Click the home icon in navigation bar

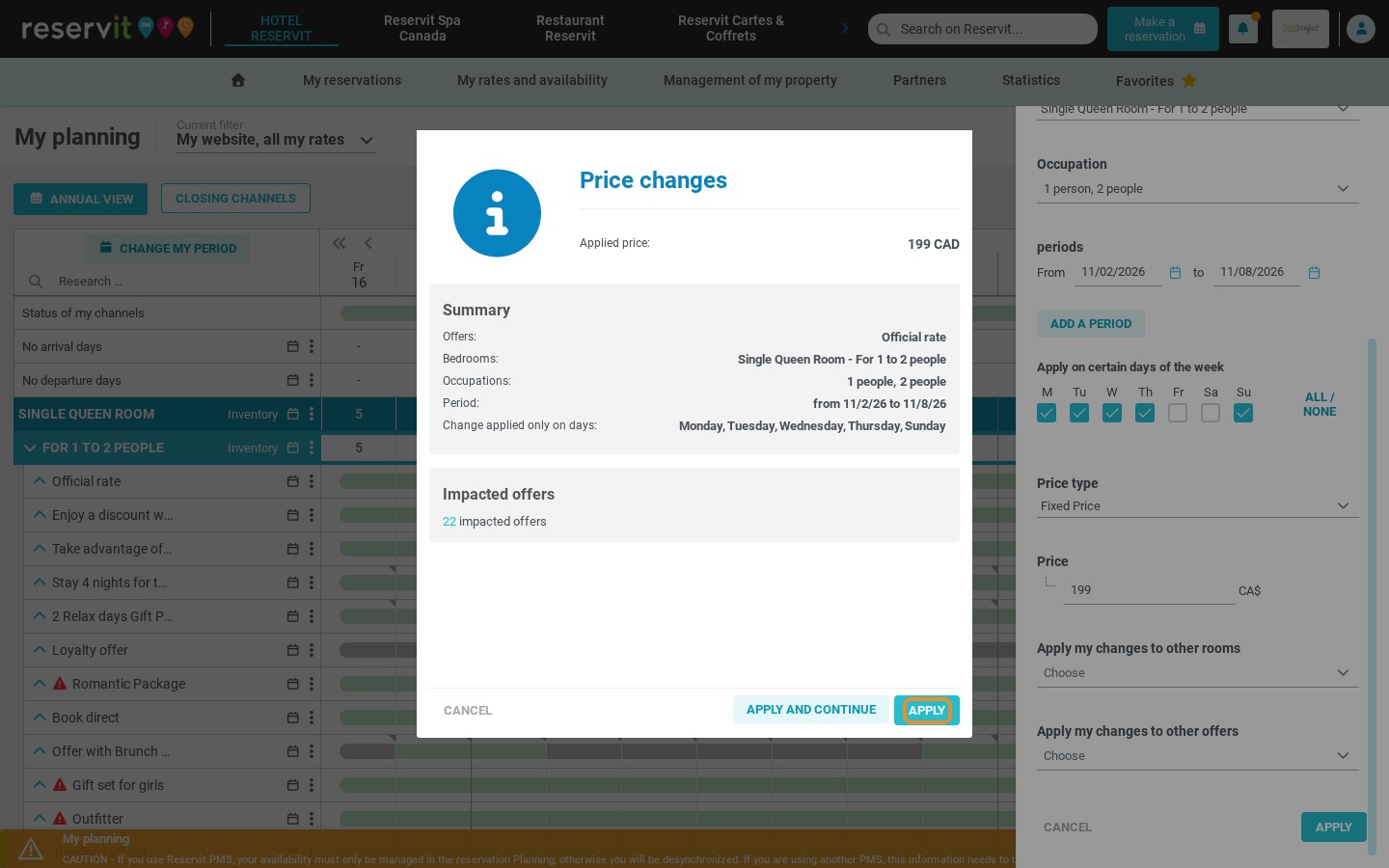238,80
